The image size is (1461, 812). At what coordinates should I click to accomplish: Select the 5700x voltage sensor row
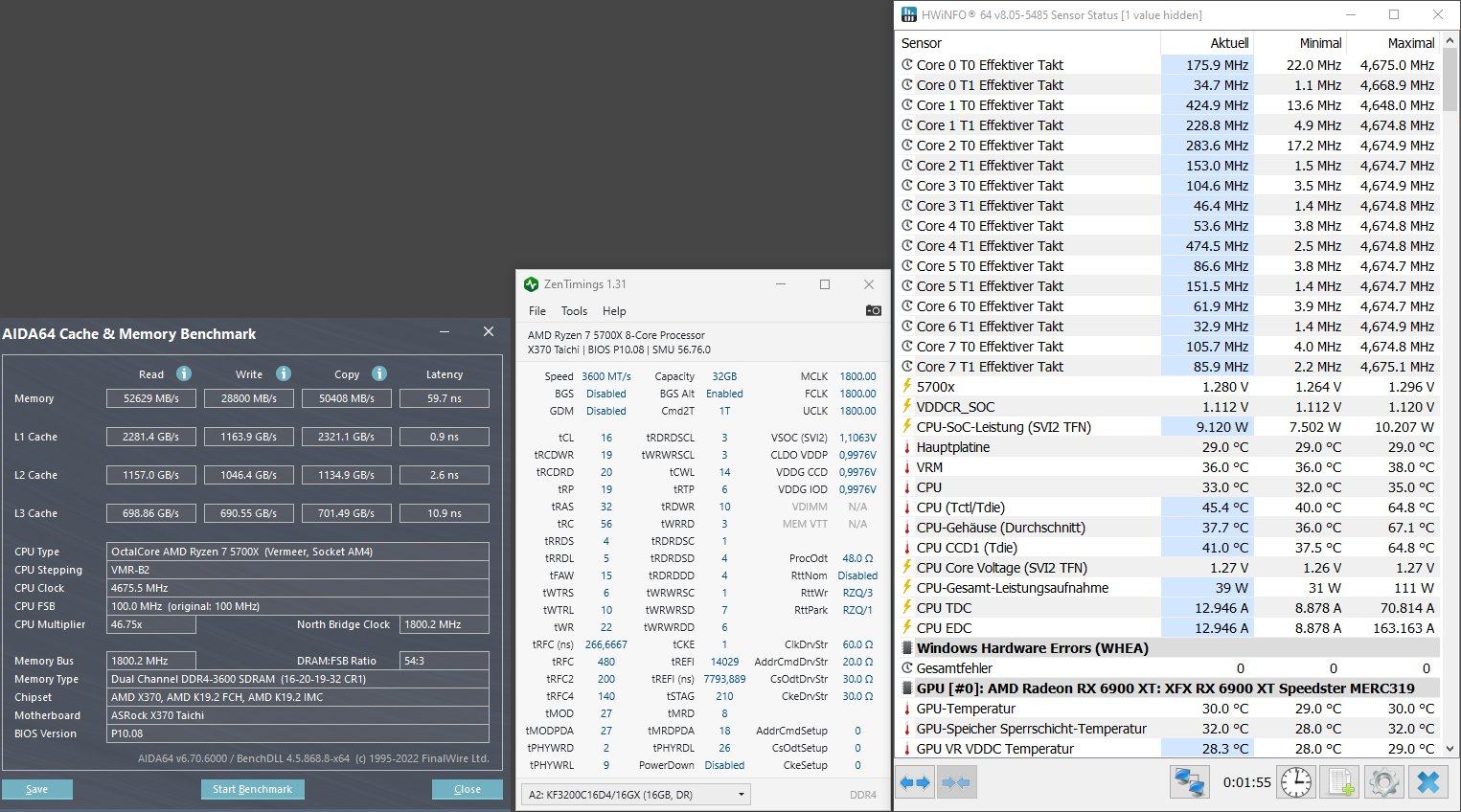tap(1169, 387)
